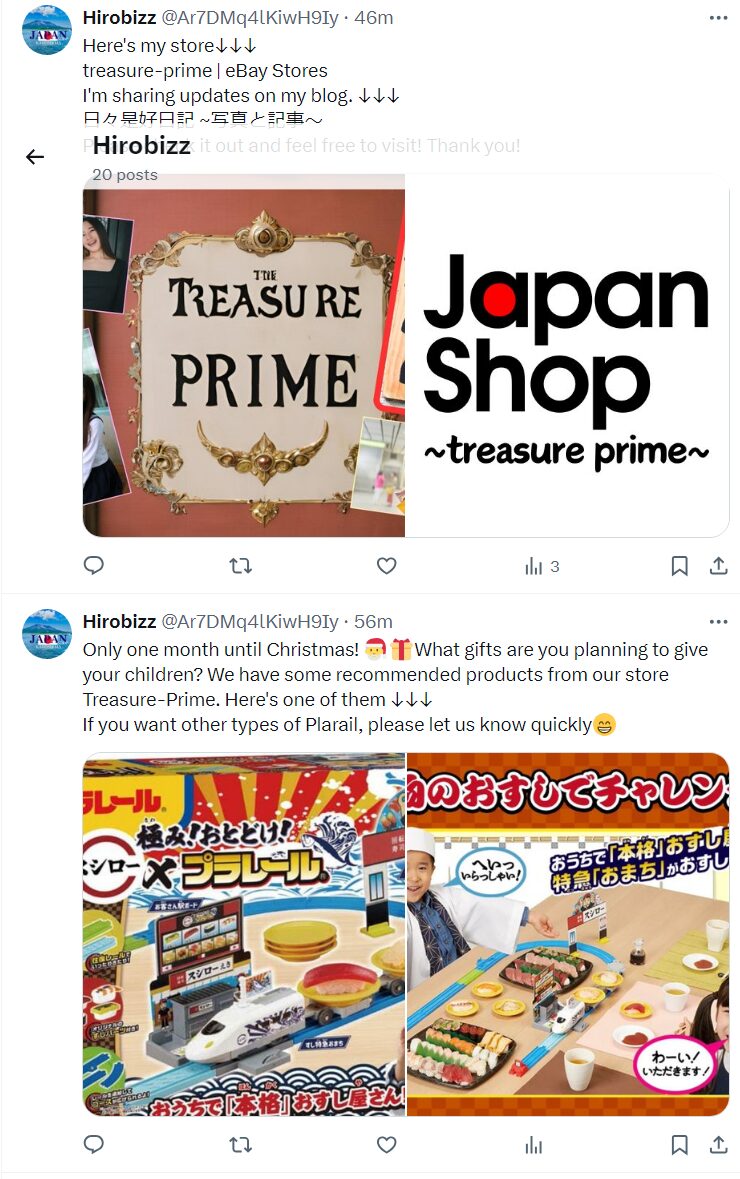Like the first post with Japan Shop image

tap(387, 565)
